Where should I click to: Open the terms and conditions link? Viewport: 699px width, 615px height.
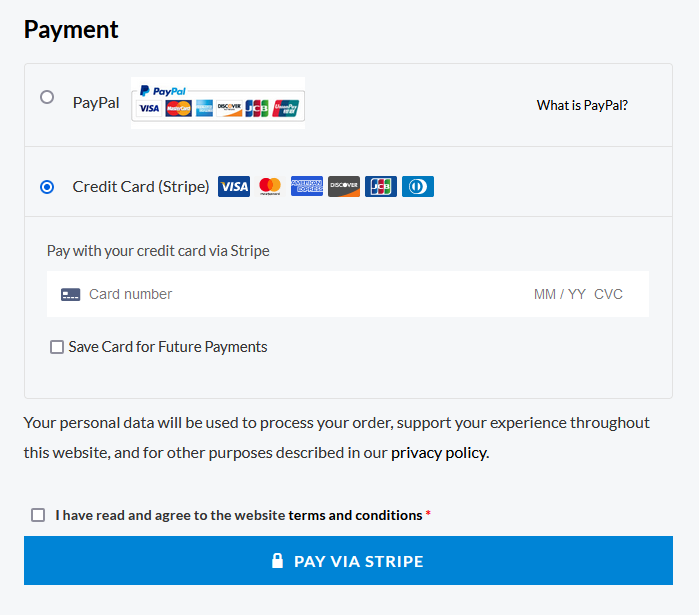click(355, 515)
